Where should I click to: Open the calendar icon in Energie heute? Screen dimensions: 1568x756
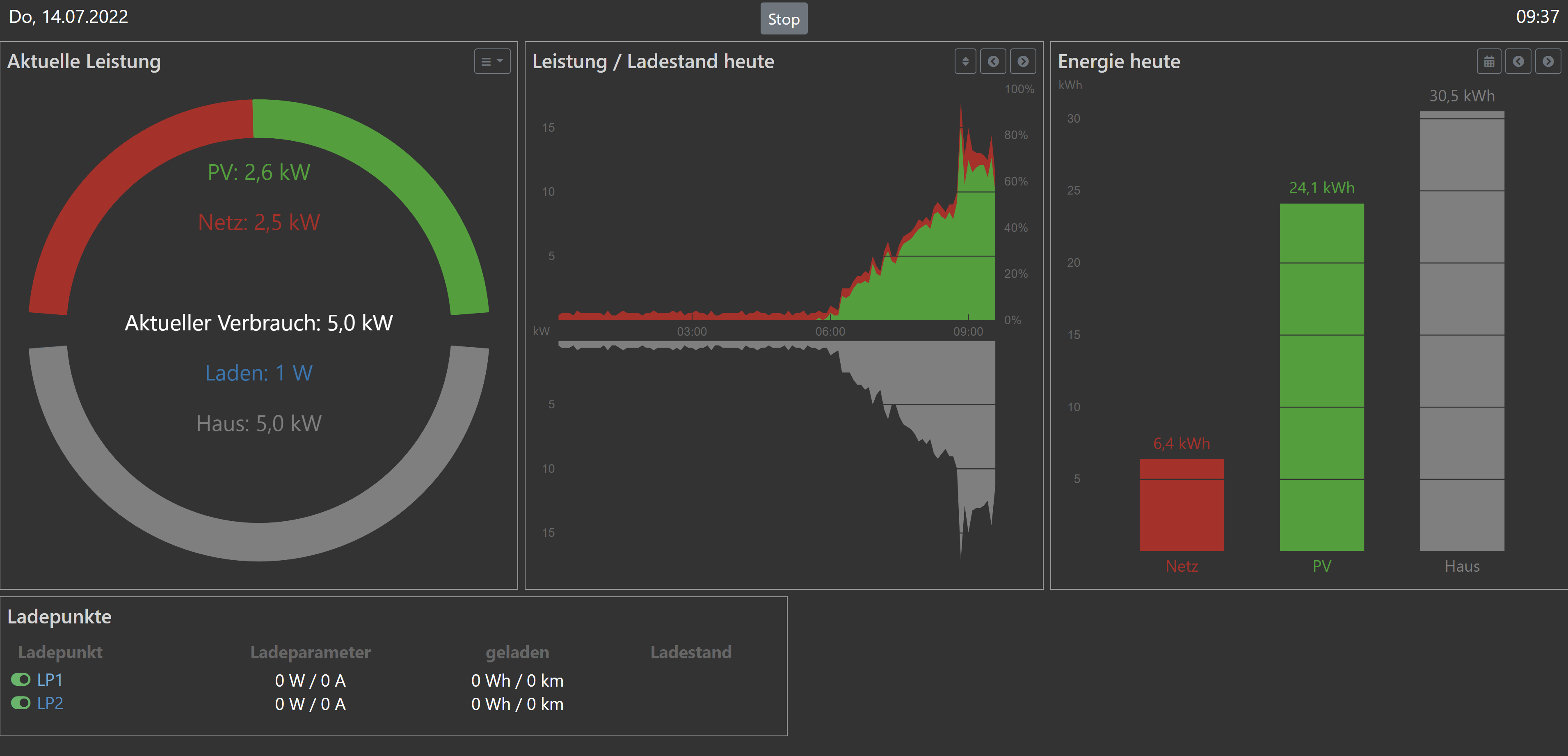pos(1489,62)
